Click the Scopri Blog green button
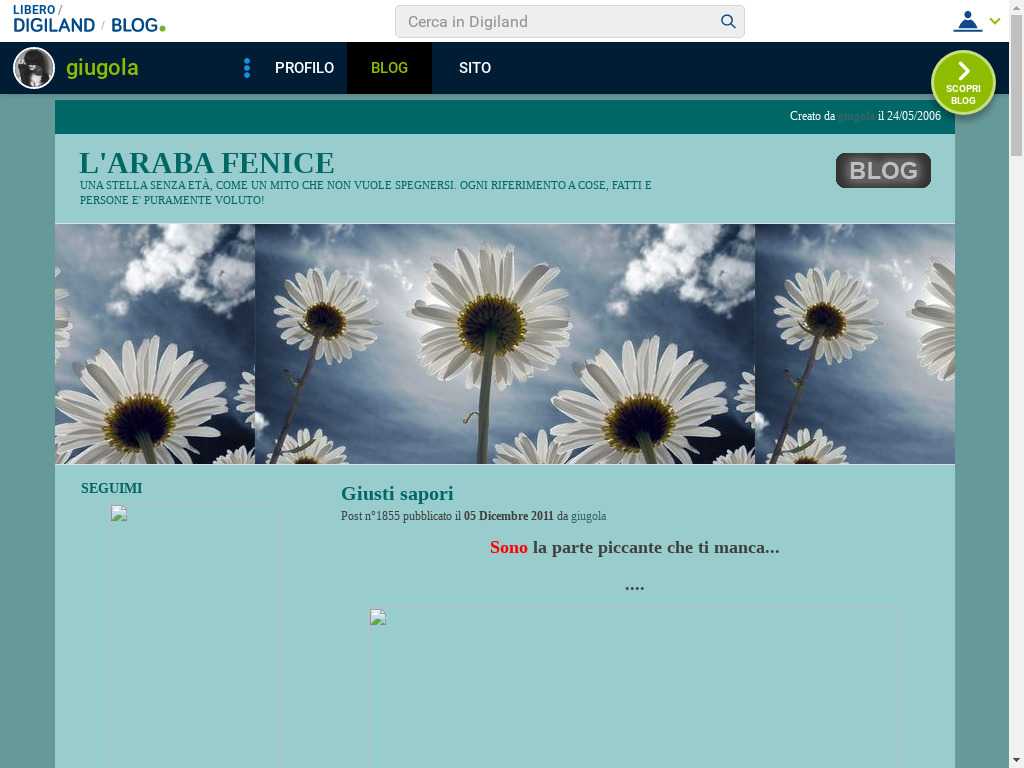The image size is (1024, 768). point(963,83)
